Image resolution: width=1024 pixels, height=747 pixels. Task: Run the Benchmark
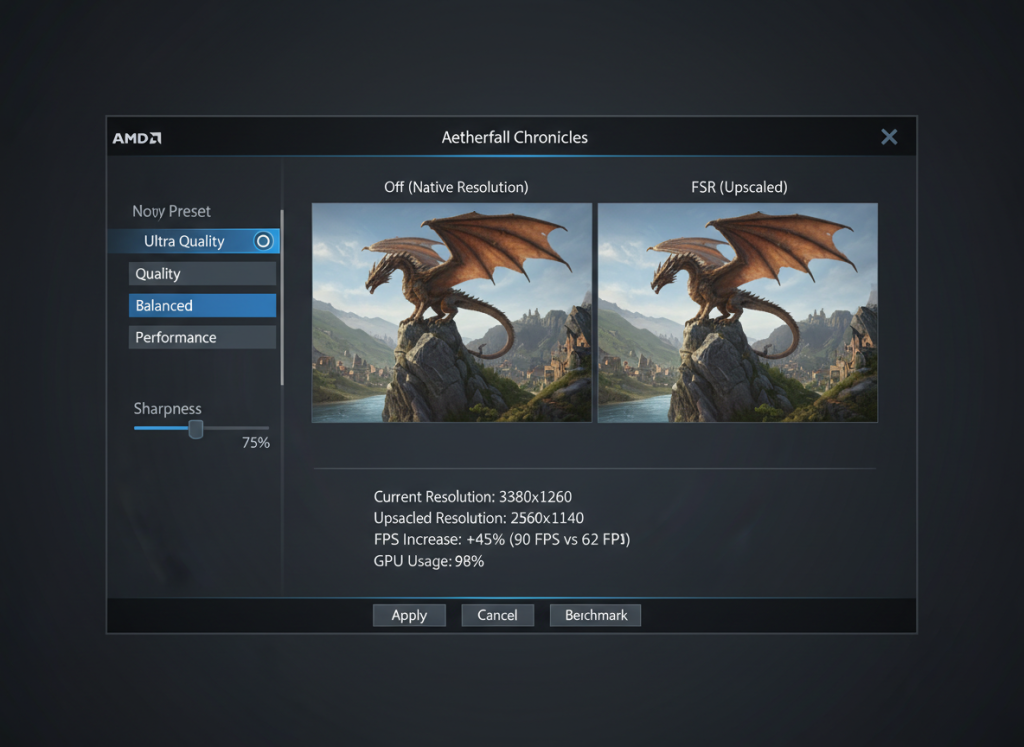pos(596,615)
